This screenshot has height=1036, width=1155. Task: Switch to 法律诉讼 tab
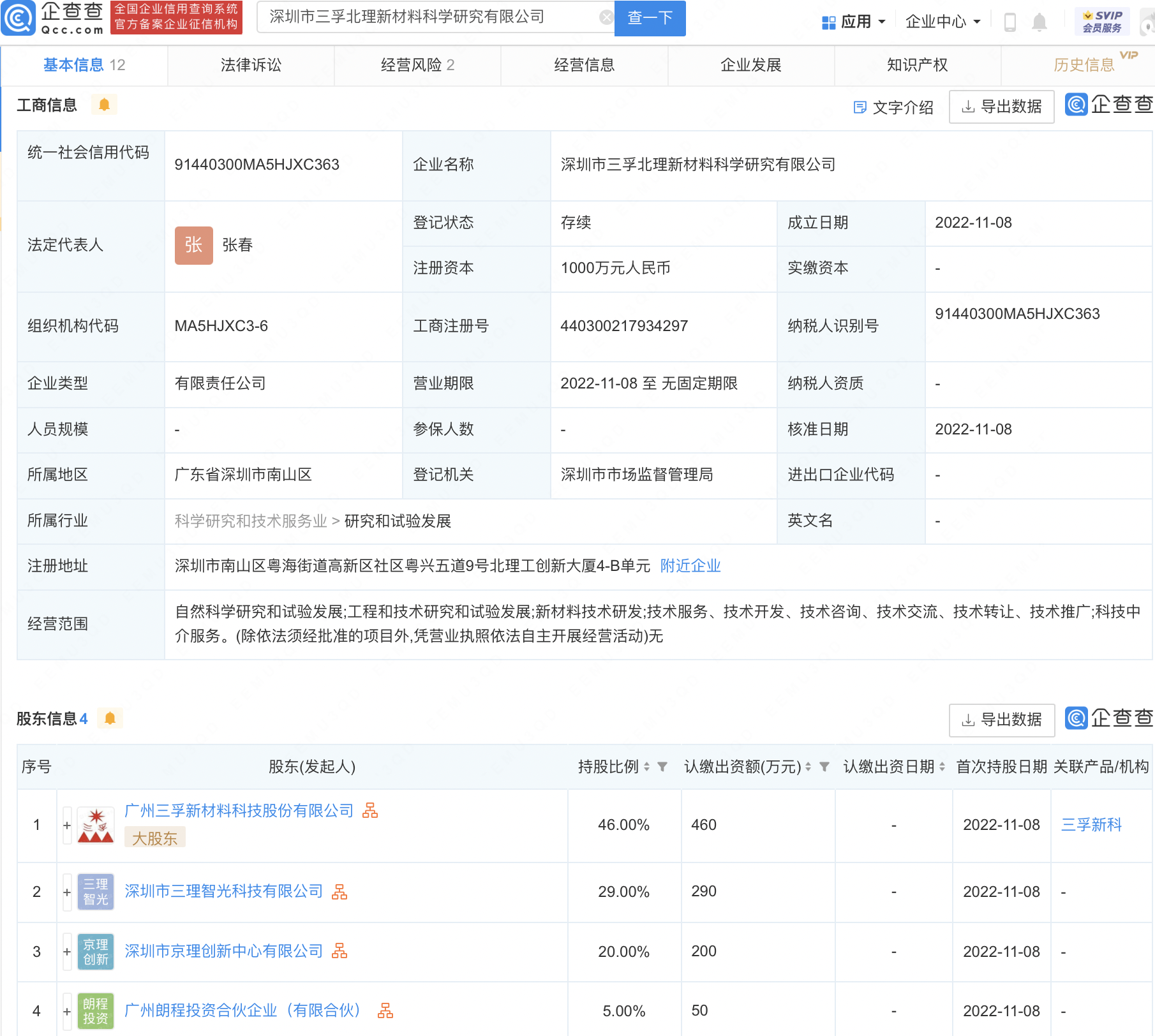coord(251,65)
